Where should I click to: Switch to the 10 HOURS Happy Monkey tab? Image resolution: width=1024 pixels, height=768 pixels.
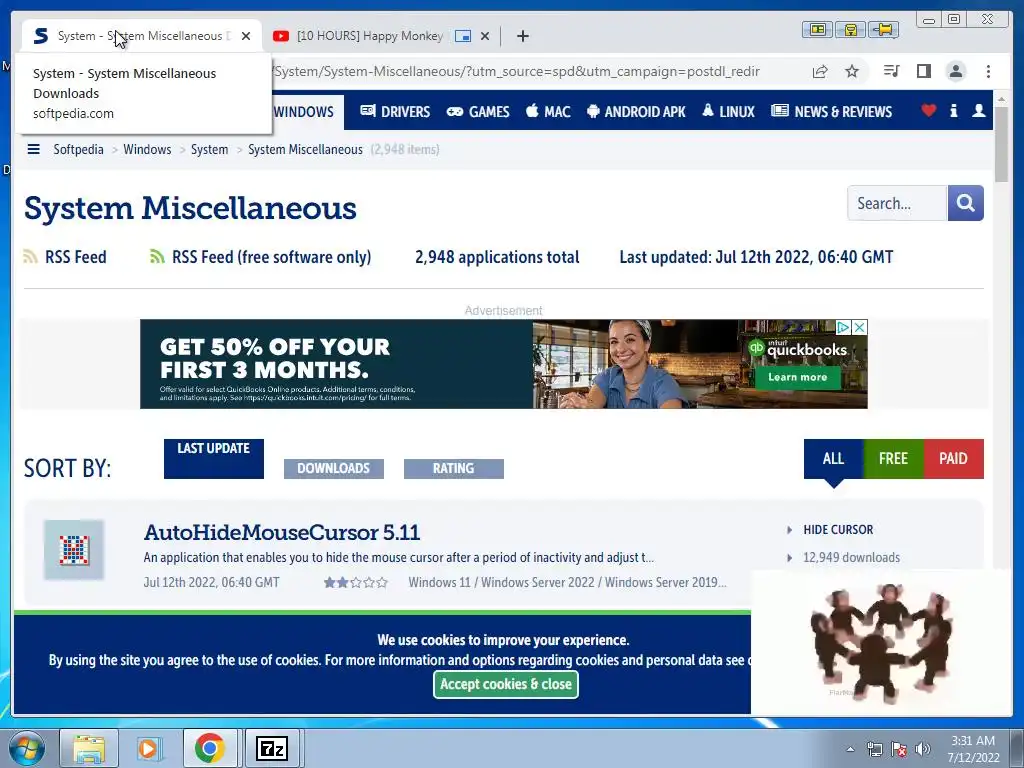[370, 36]
